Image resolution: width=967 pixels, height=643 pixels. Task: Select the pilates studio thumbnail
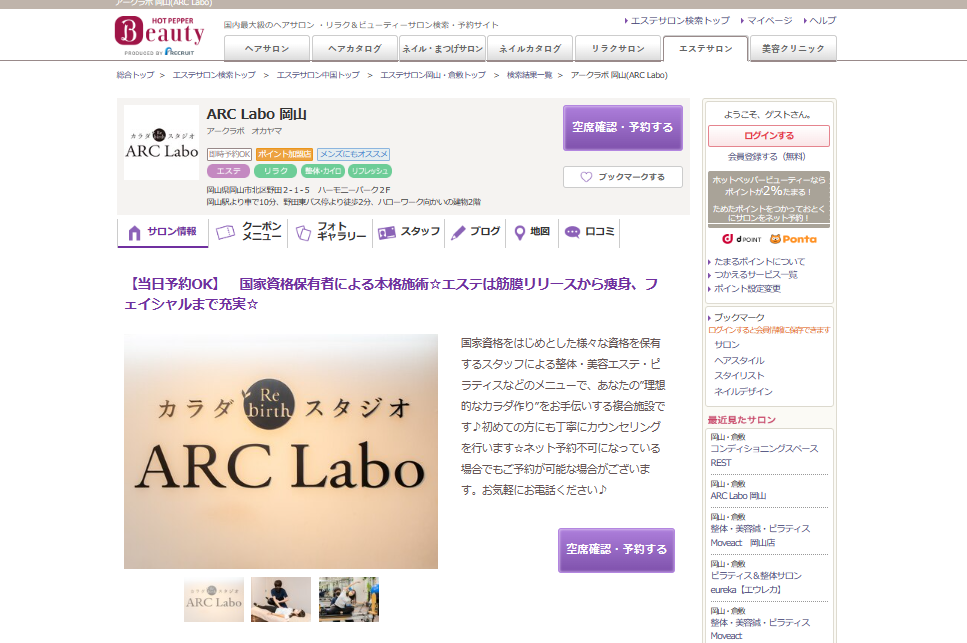pos(349,599)
